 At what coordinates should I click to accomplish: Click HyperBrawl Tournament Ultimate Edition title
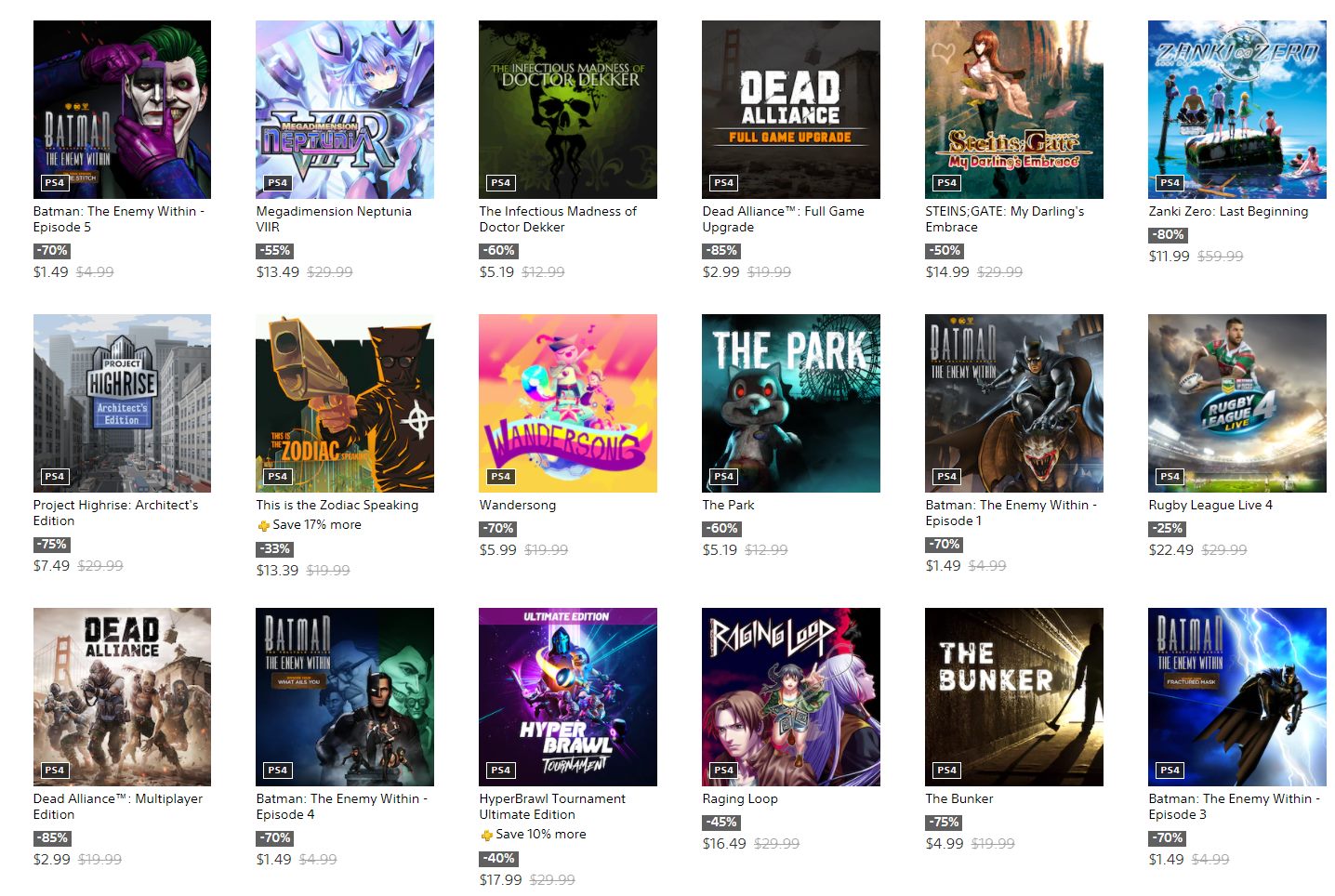(552, 807)
